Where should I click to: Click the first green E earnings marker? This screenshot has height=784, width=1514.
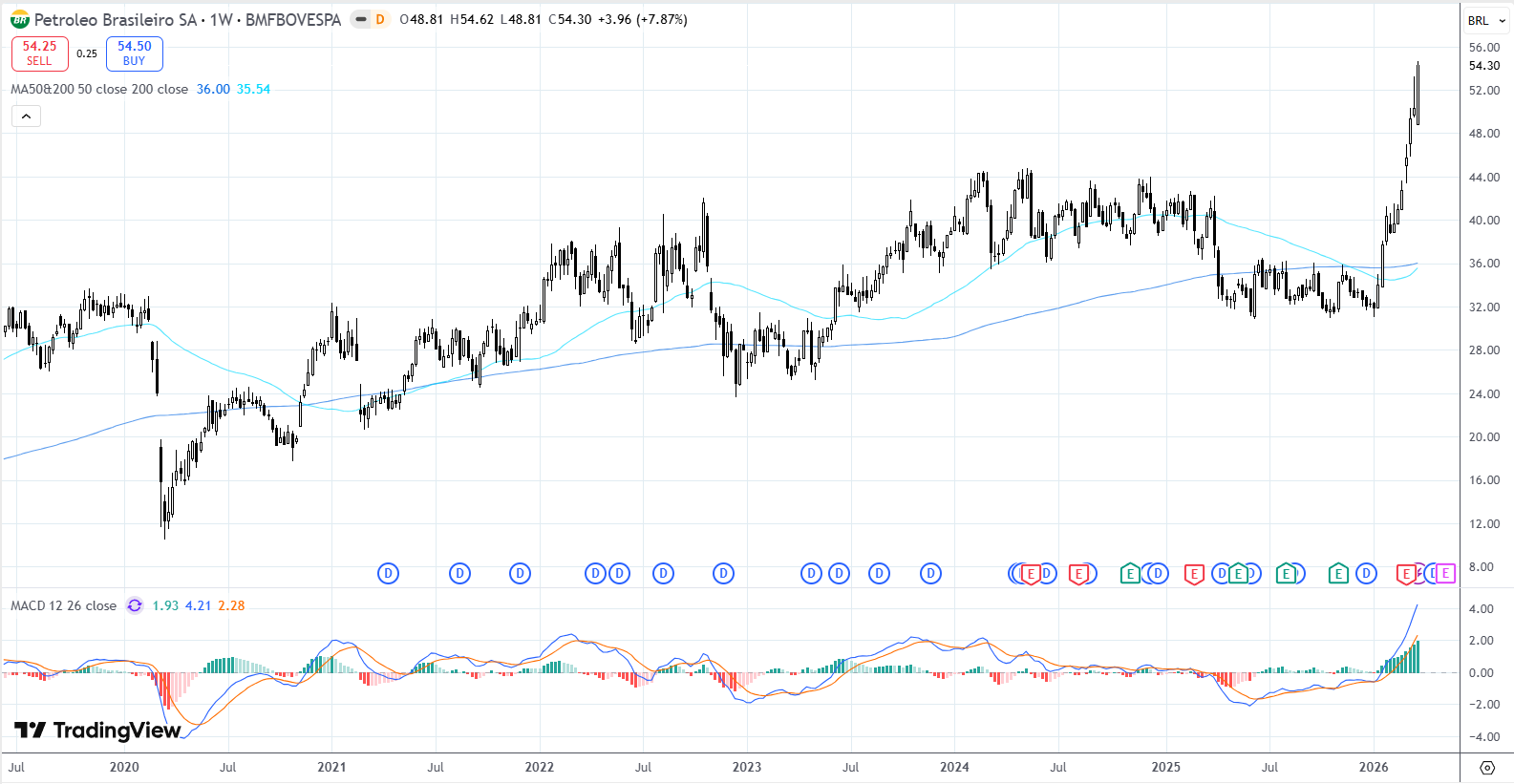pyautogui.click(x=1129, y=573)
